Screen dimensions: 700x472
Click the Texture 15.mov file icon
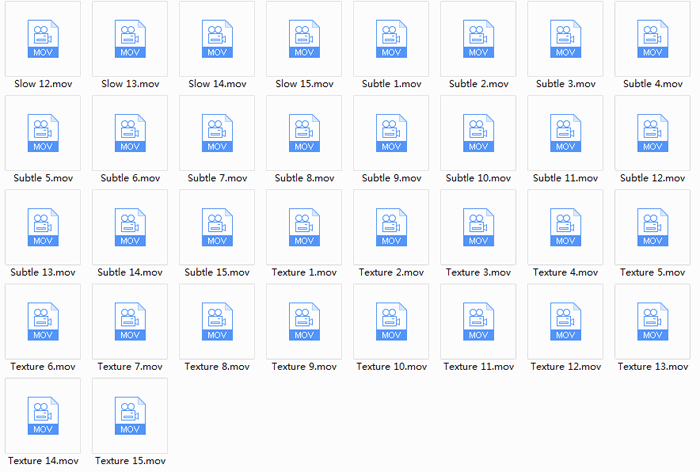click(x=129, y=415)
